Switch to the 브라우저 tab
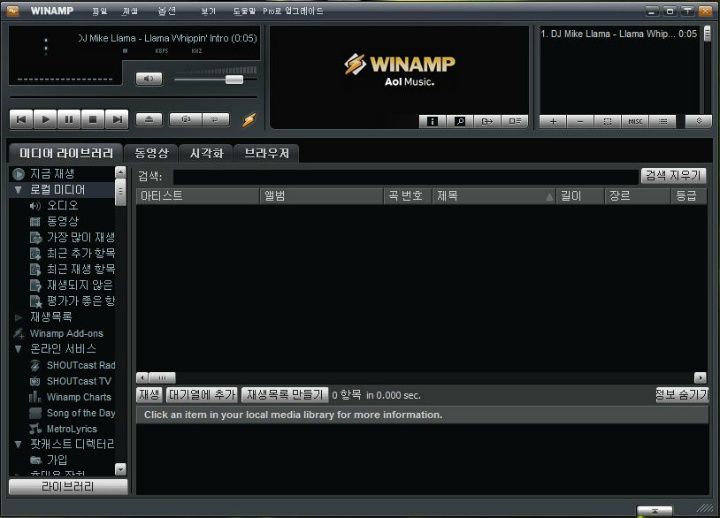 267,153
